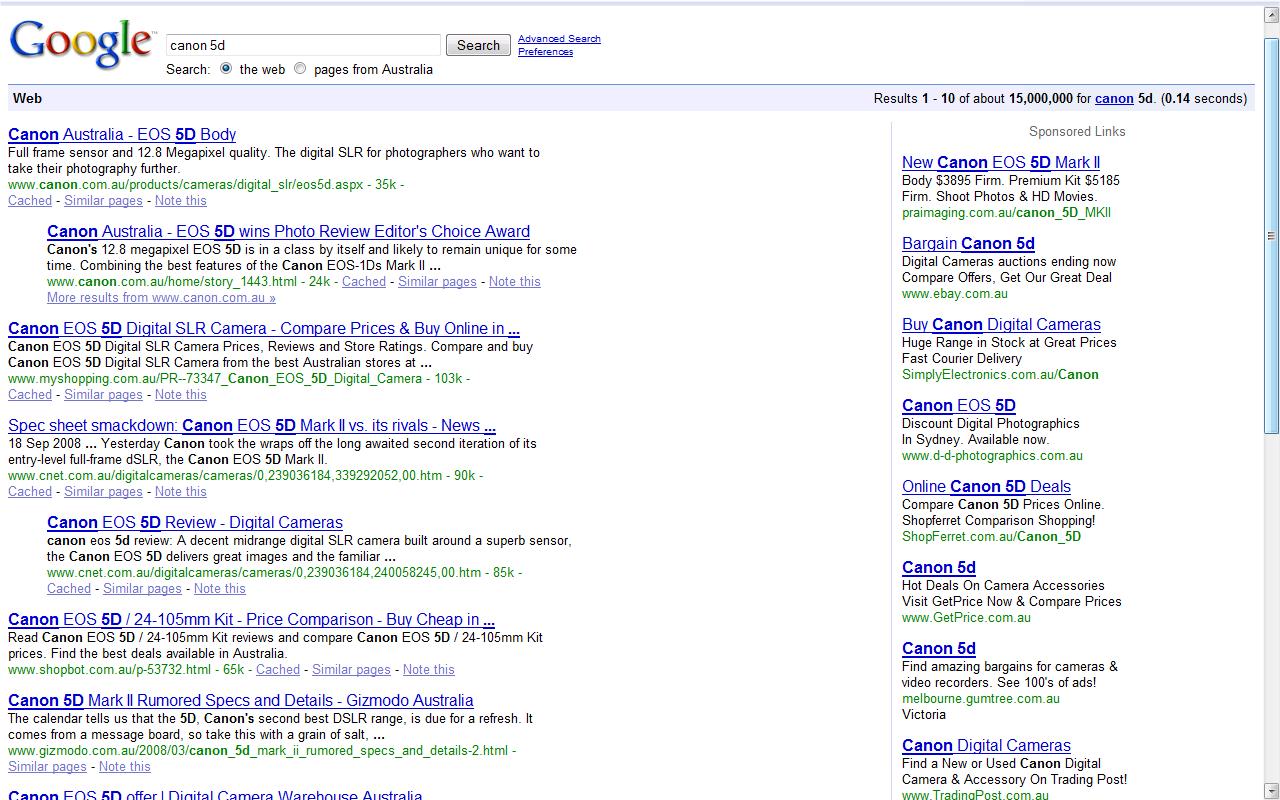Viewport: 1280px width, 800px height.
Task: Open Cached link for shopbot.com.au result
Action: (x=278, y=669)
